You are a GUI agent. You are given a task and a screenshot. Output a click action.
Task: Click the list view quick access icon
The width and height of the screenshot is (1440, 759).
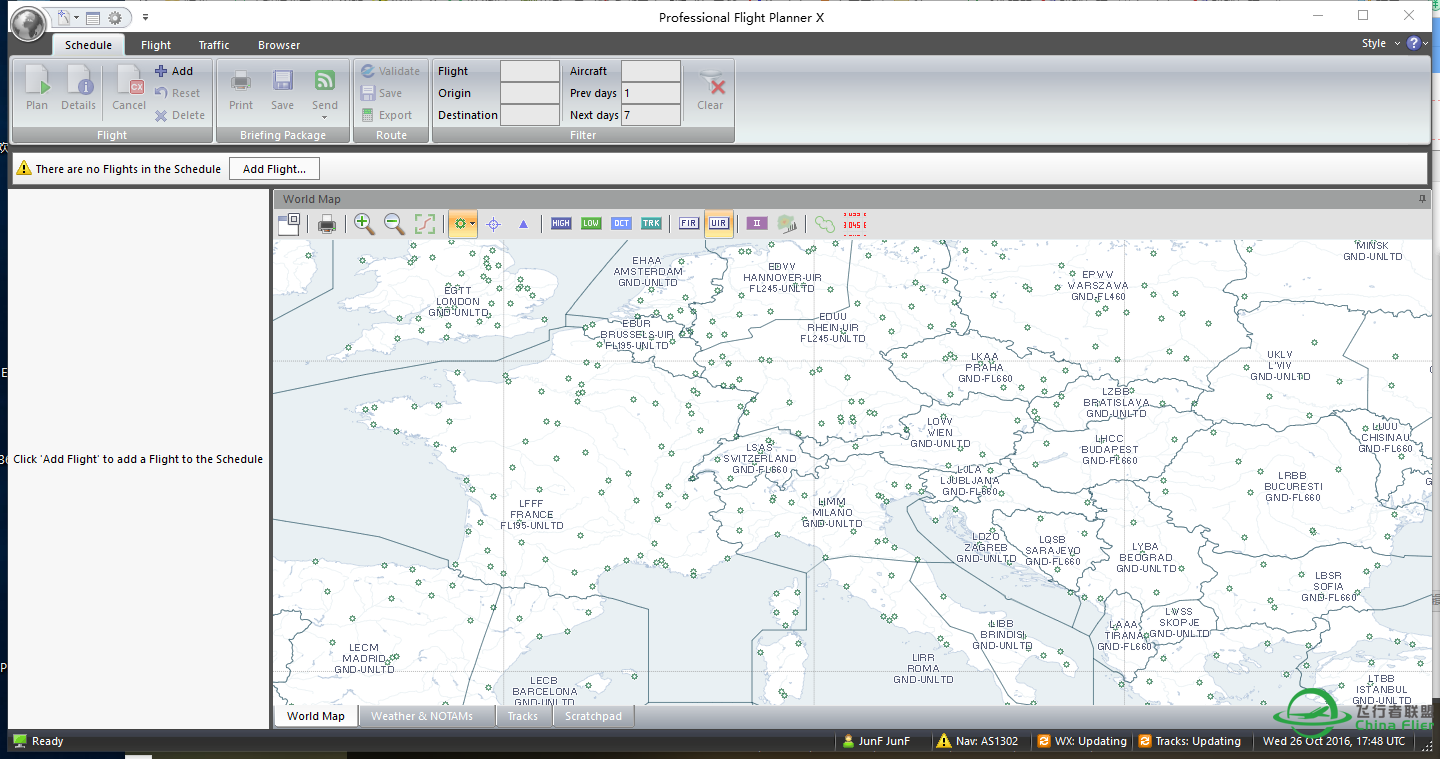(92, 17)
